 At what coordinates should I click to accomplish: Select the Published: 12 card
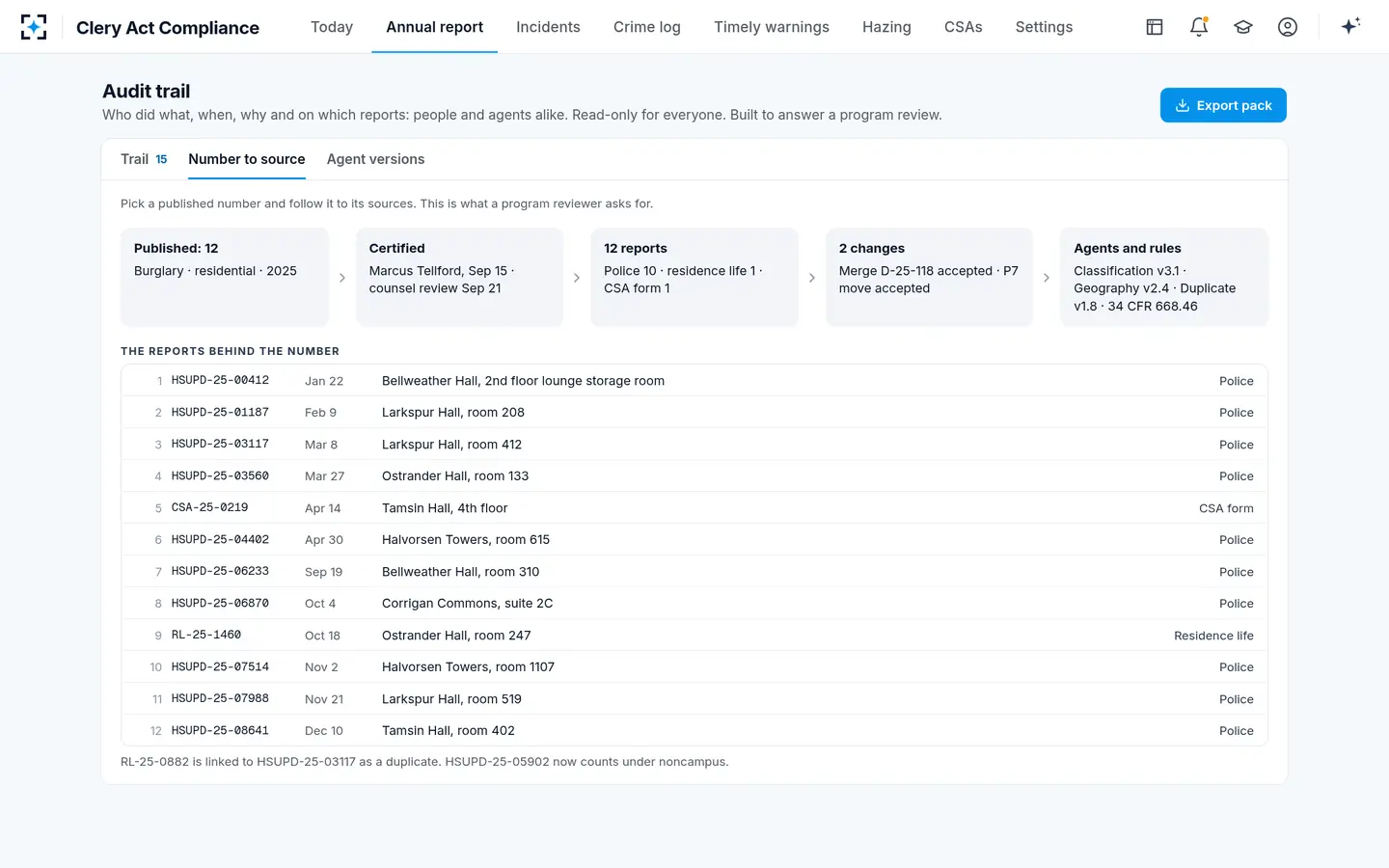click(225, 277)
